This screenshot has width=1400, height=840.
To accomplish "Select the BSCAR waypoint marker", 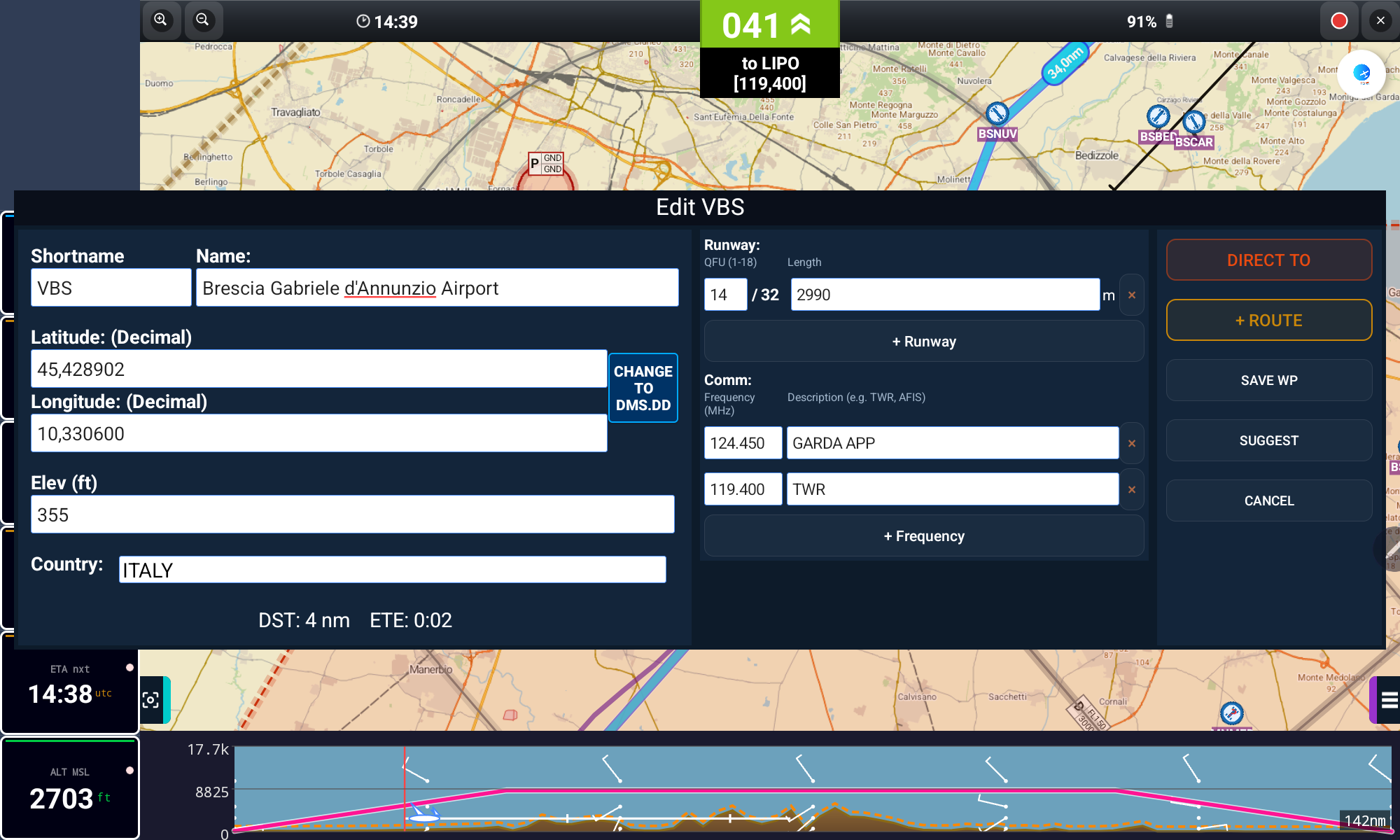I will pyautogui.click(x=1193, y=122).
